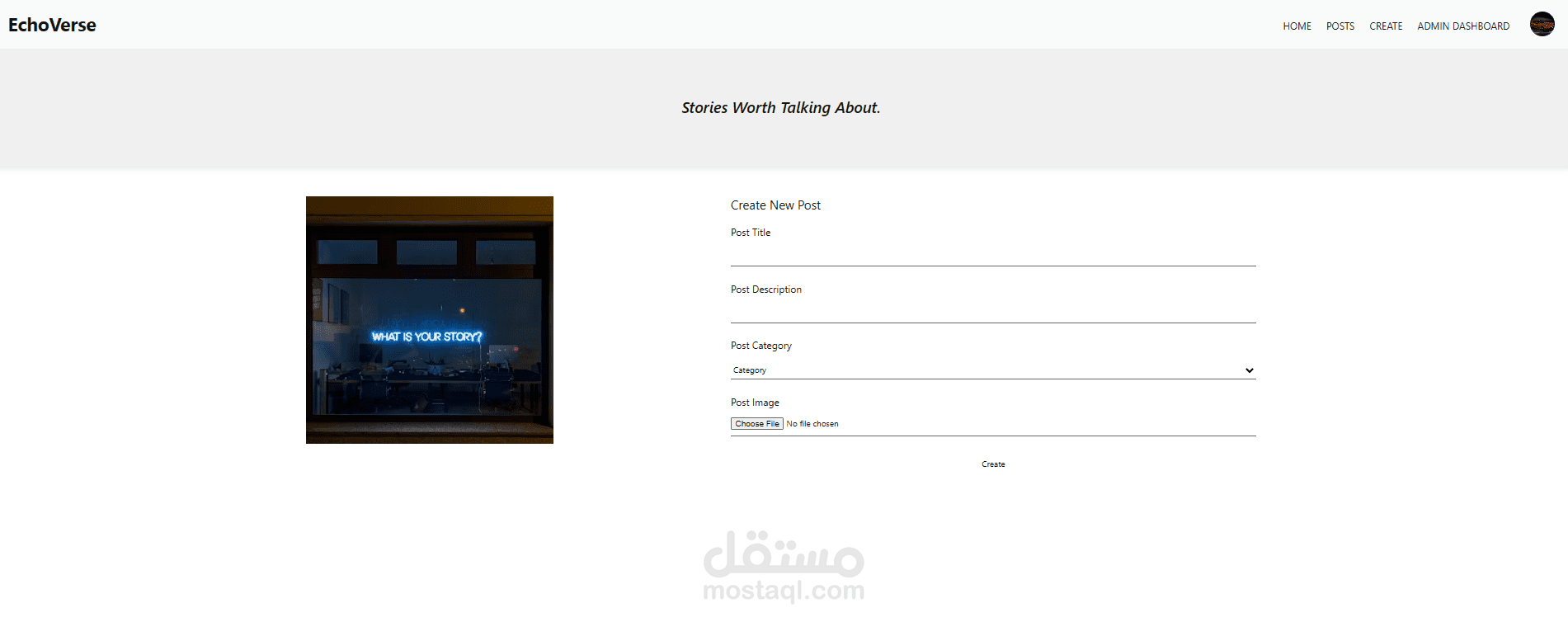Focus the Post Title field
1568x617 pixels.
click(993, 255)
